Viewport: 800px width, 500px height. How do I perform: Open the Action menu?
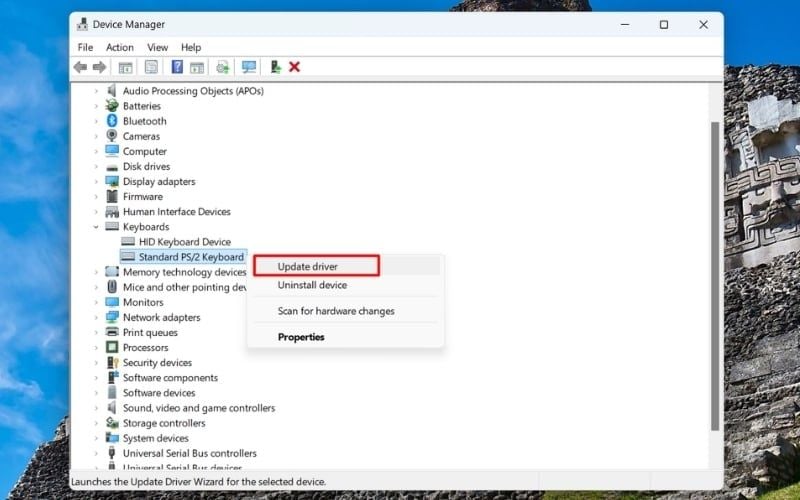(x=120, y=47)
